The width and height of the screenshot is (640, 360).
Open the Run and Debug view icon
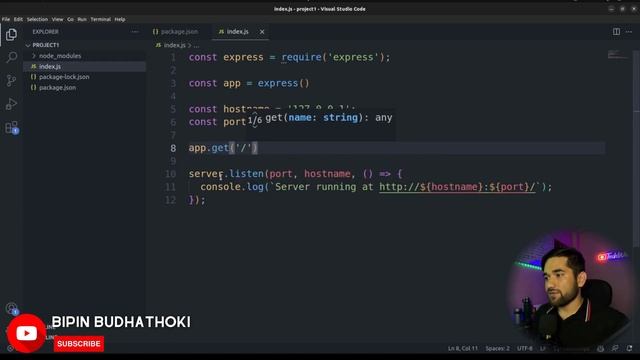11,104
